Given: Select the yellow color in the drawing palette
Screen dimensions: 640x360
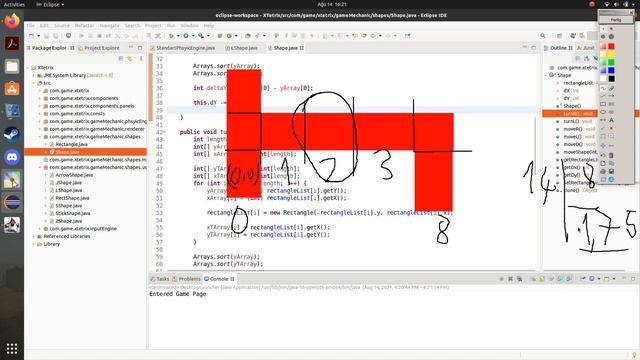Looking at the screenshot, I should 611,54.
